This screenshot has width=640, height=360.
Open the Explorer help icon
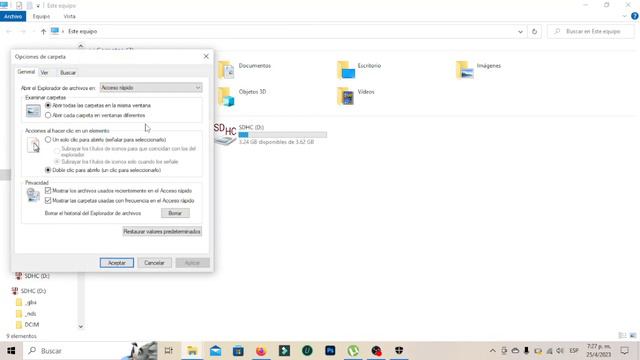click(x=634, y=16)
